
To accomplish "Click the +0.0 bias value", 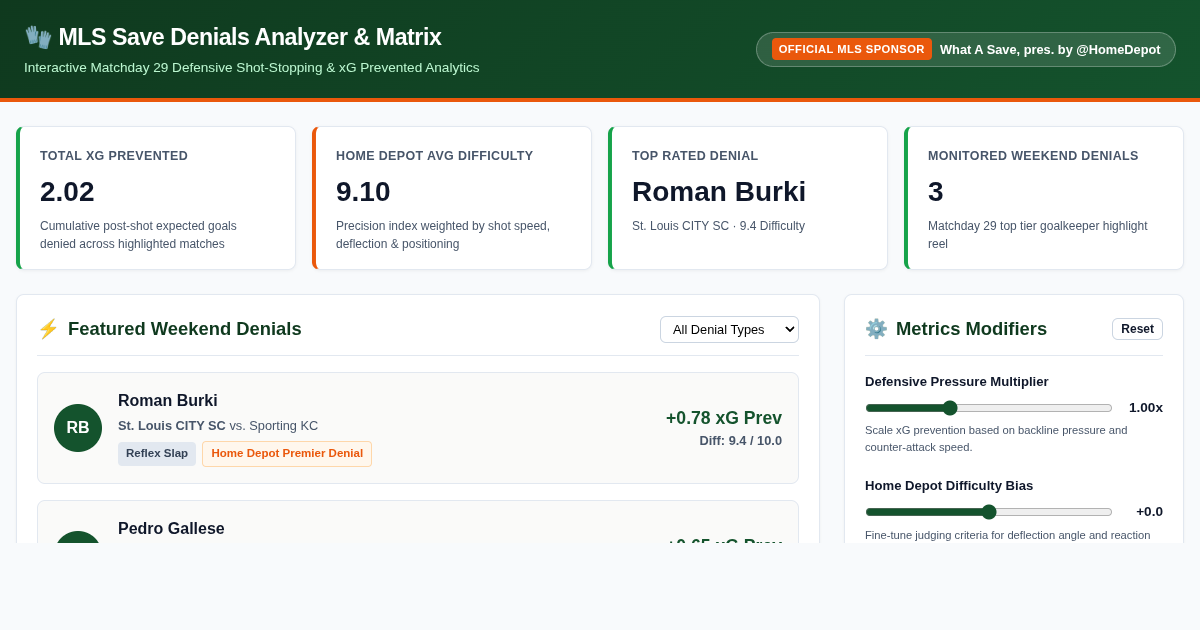I will [1149, 512].
